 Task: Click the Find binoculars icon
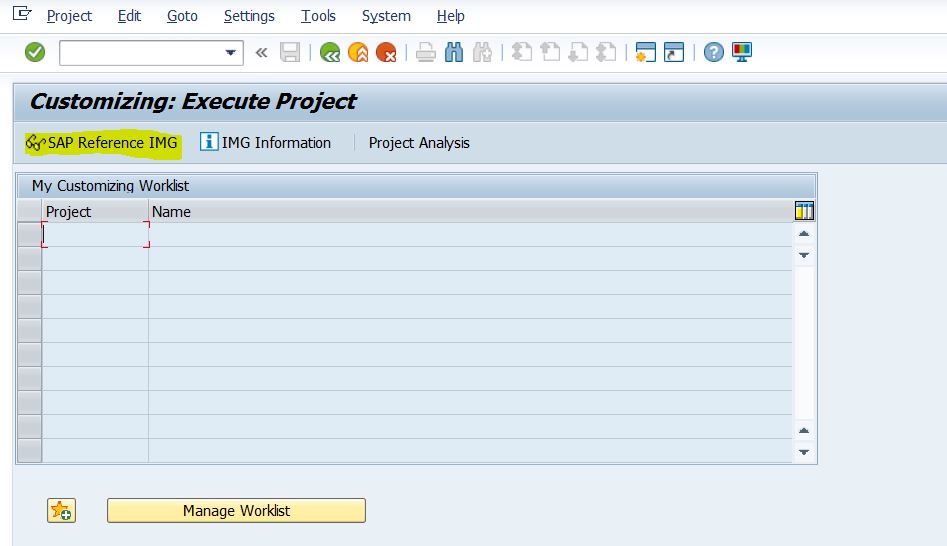(454, 53)
